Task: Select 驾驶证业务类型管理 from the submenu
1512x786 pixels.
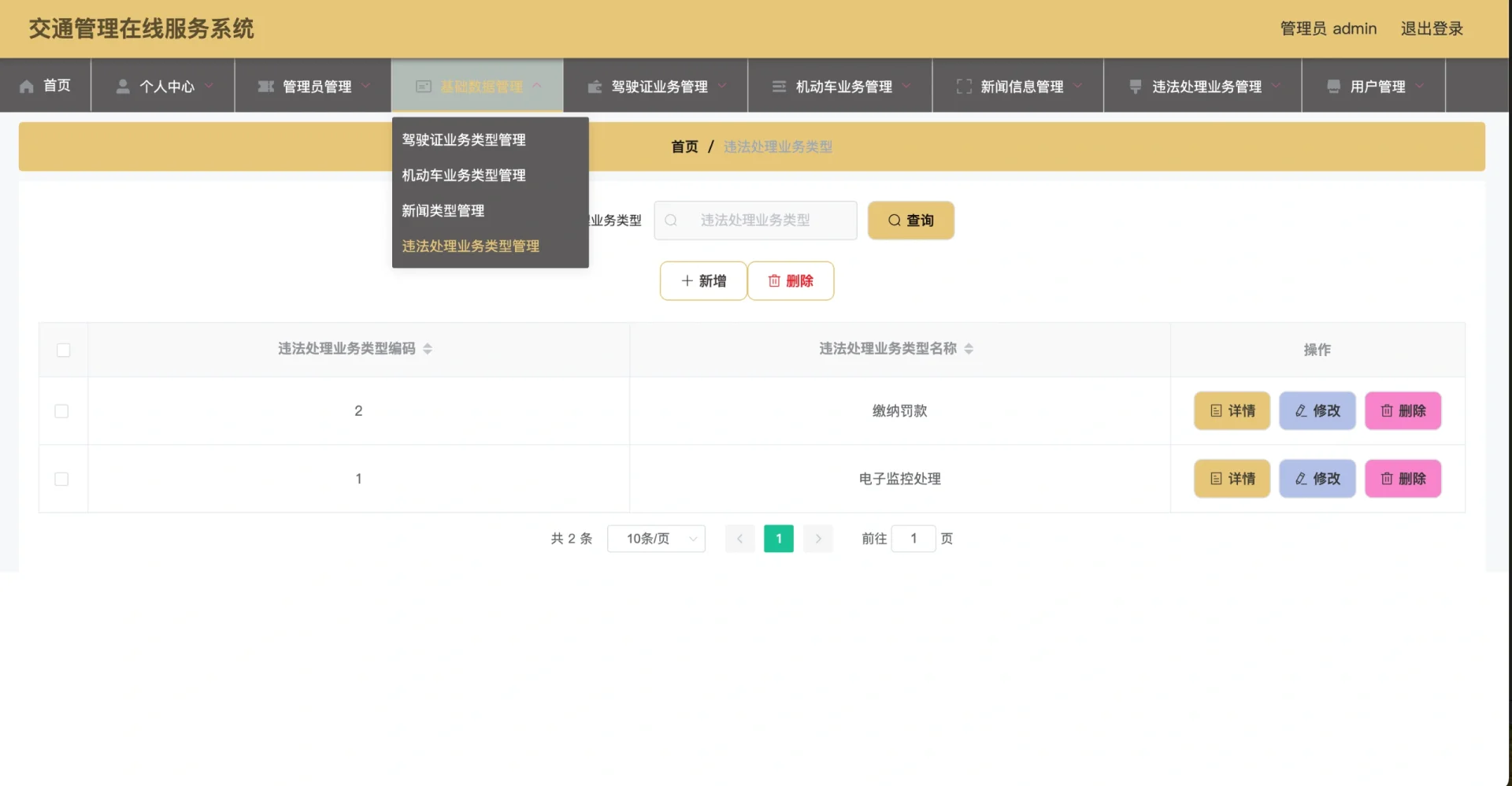Action: tap(464, 140)
